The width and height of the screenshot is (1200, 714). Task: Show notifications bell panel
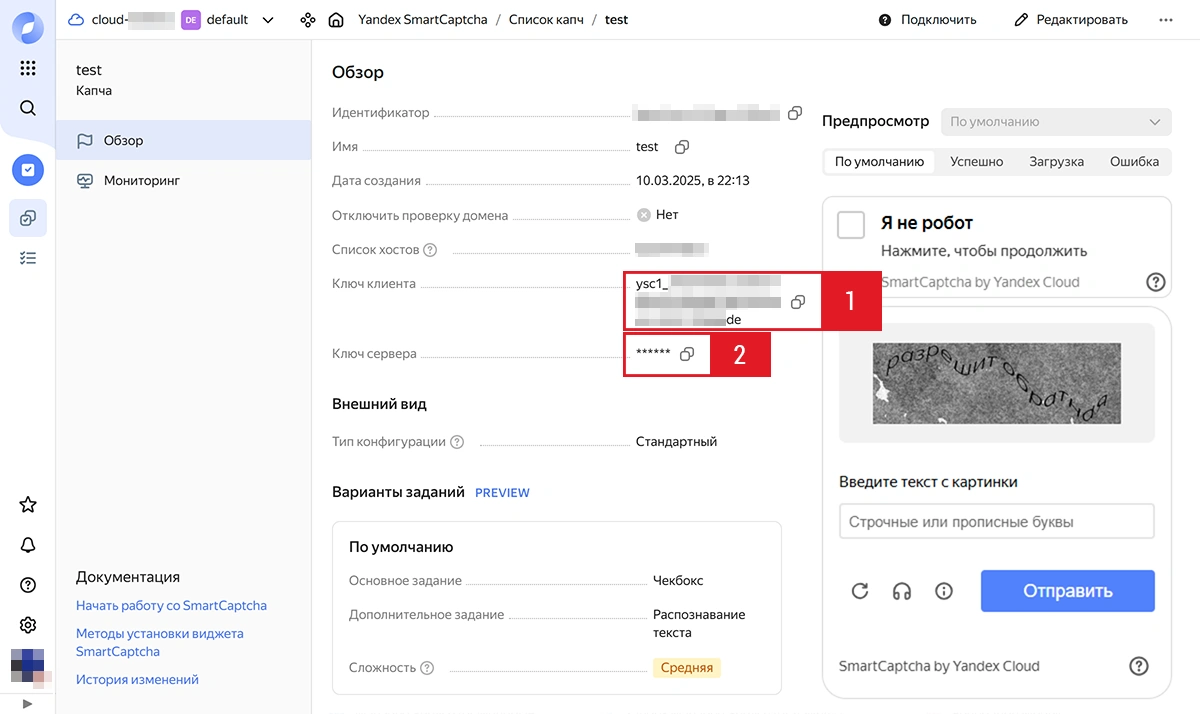pos(28,545)
